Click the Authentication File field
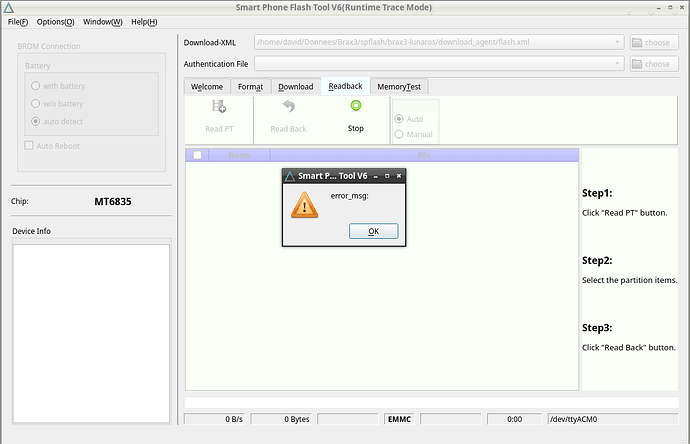This screenshot has height=444, width=690. click(439, 63)
